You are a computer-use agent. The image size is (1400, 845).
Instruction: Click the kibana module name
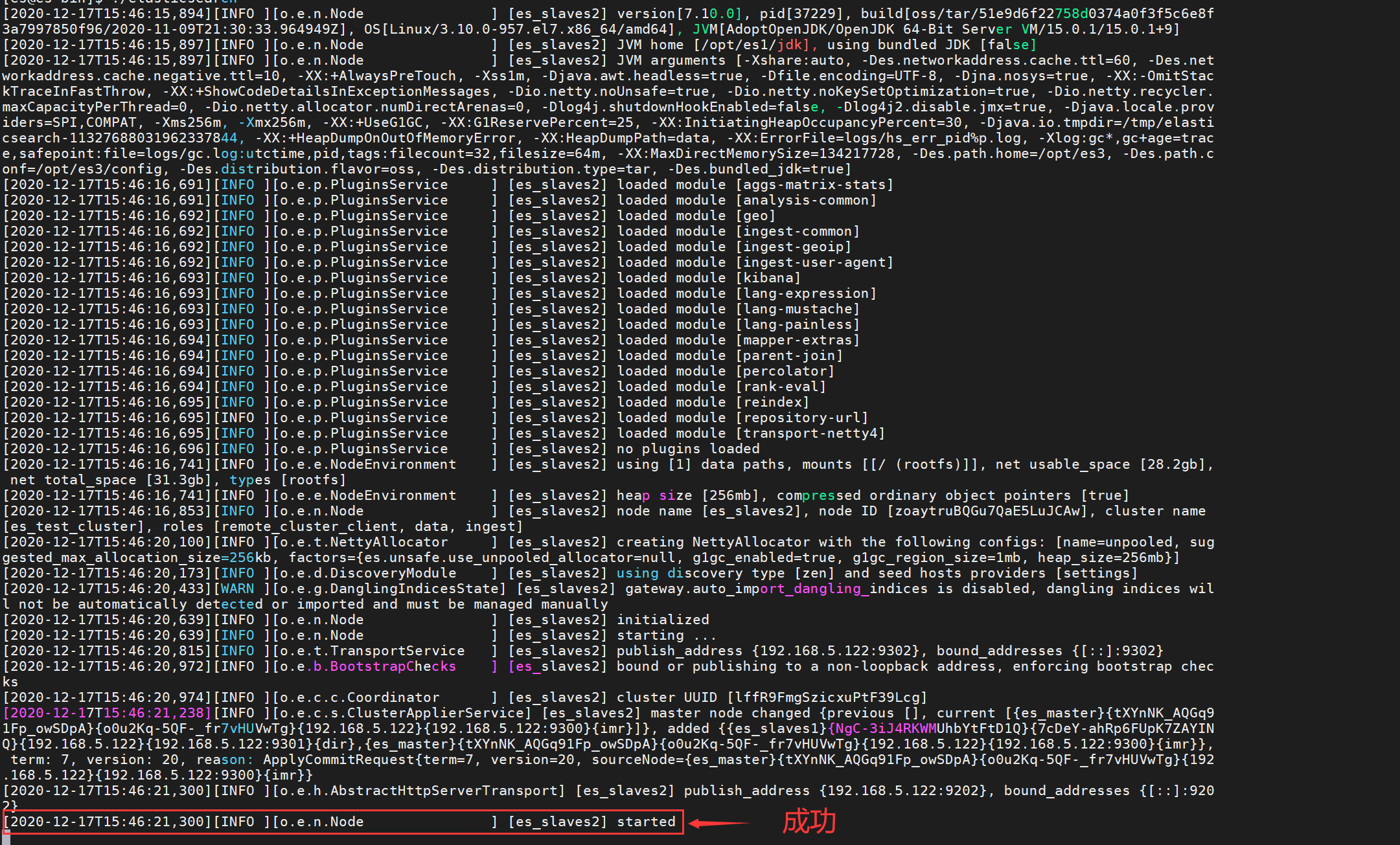(768, 278)
